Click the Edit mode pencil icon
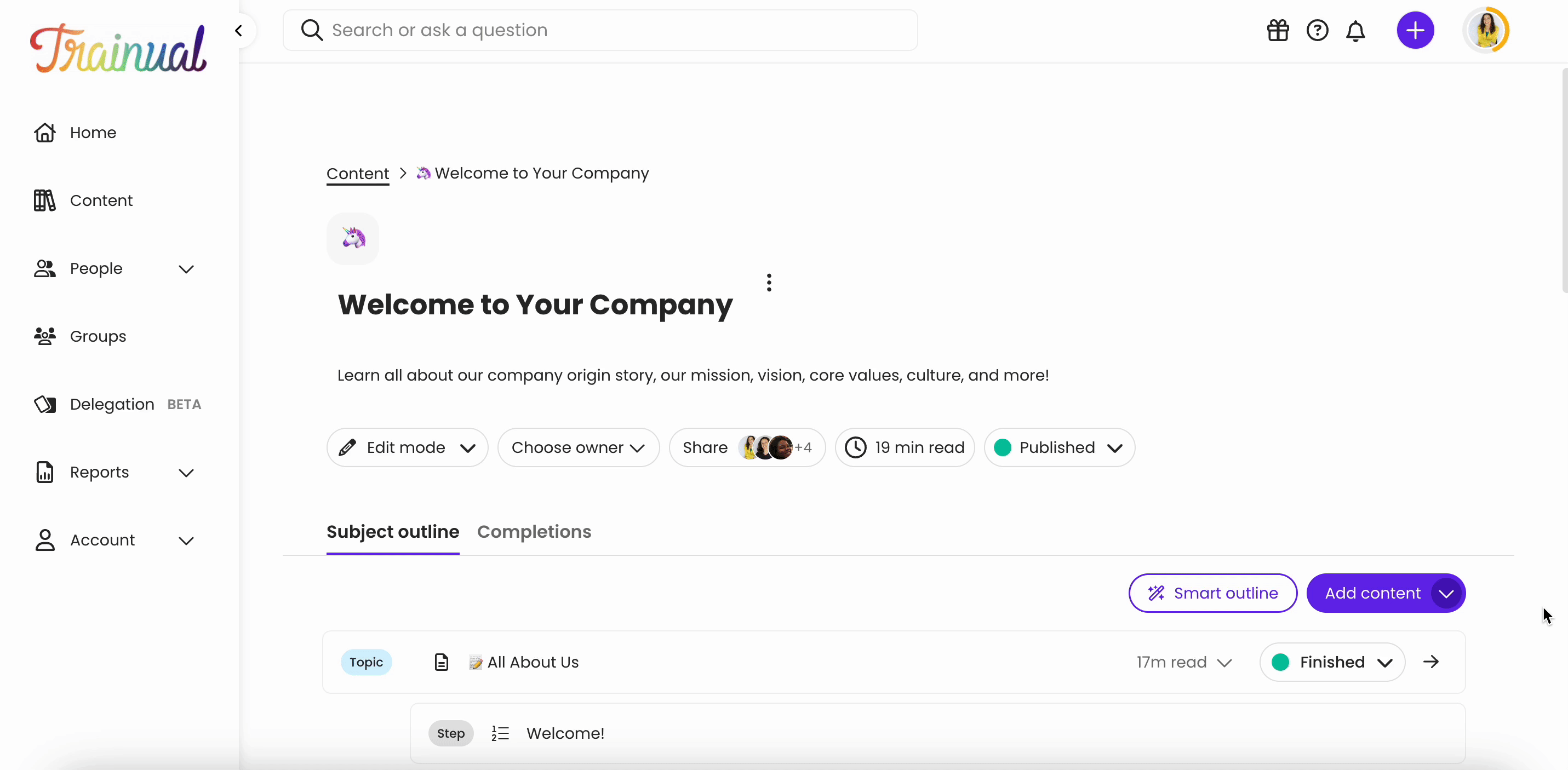Image resolution: width=1568 pixels, height=770 pixels. click(349, 447)
